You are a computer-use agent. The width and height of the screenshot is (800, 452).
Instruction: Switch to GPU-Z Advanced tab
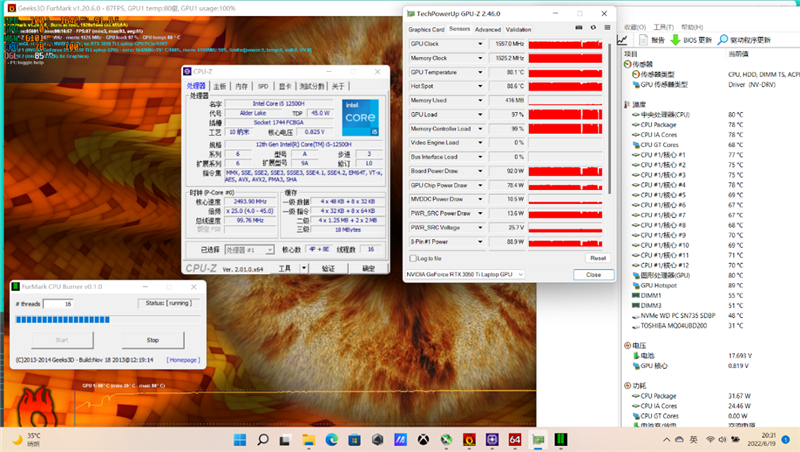[488, 30]
